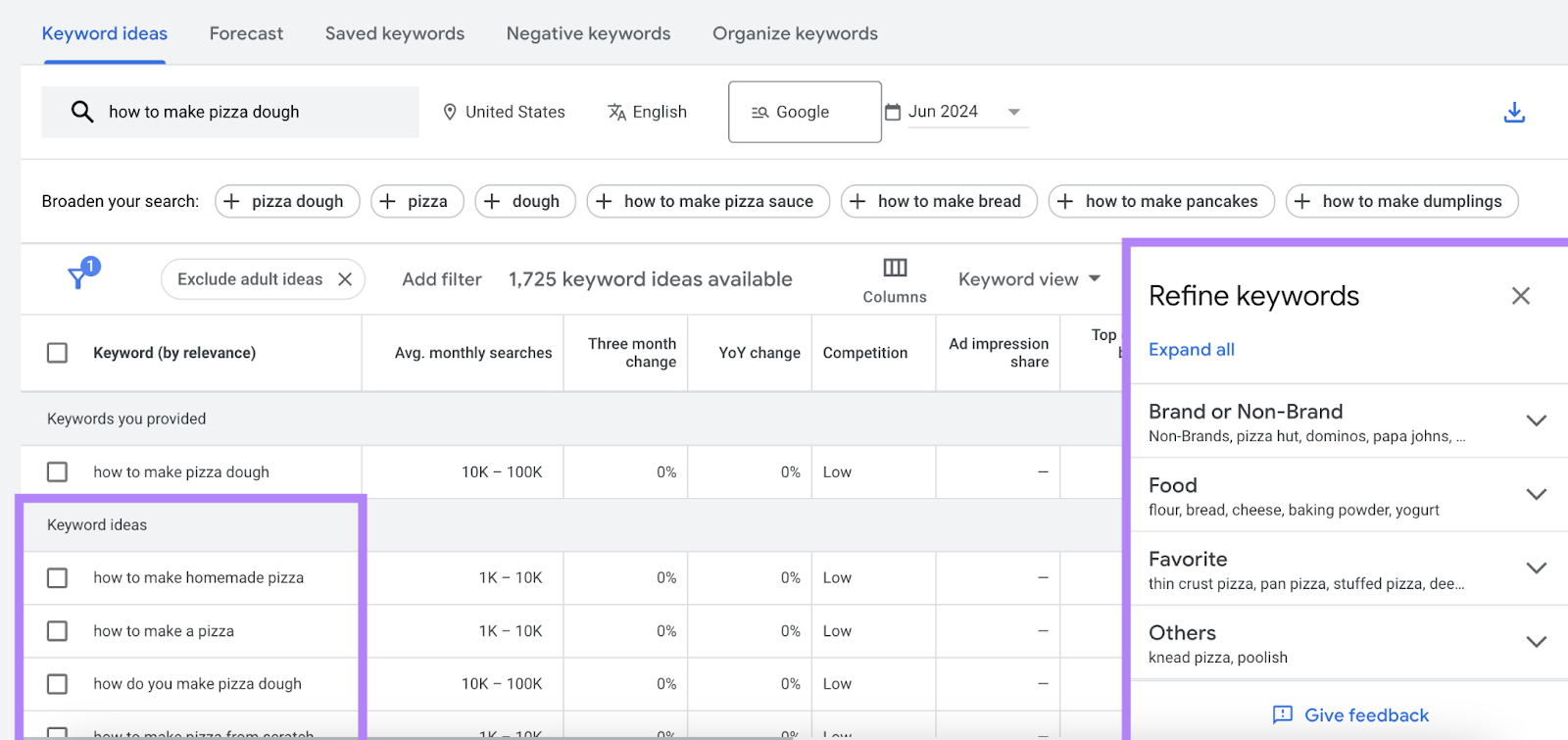This screenshot has height=740, width=1568.
Task: Tick the 'how to make a pizza' checkbox
Action: (x=58, y=631)
